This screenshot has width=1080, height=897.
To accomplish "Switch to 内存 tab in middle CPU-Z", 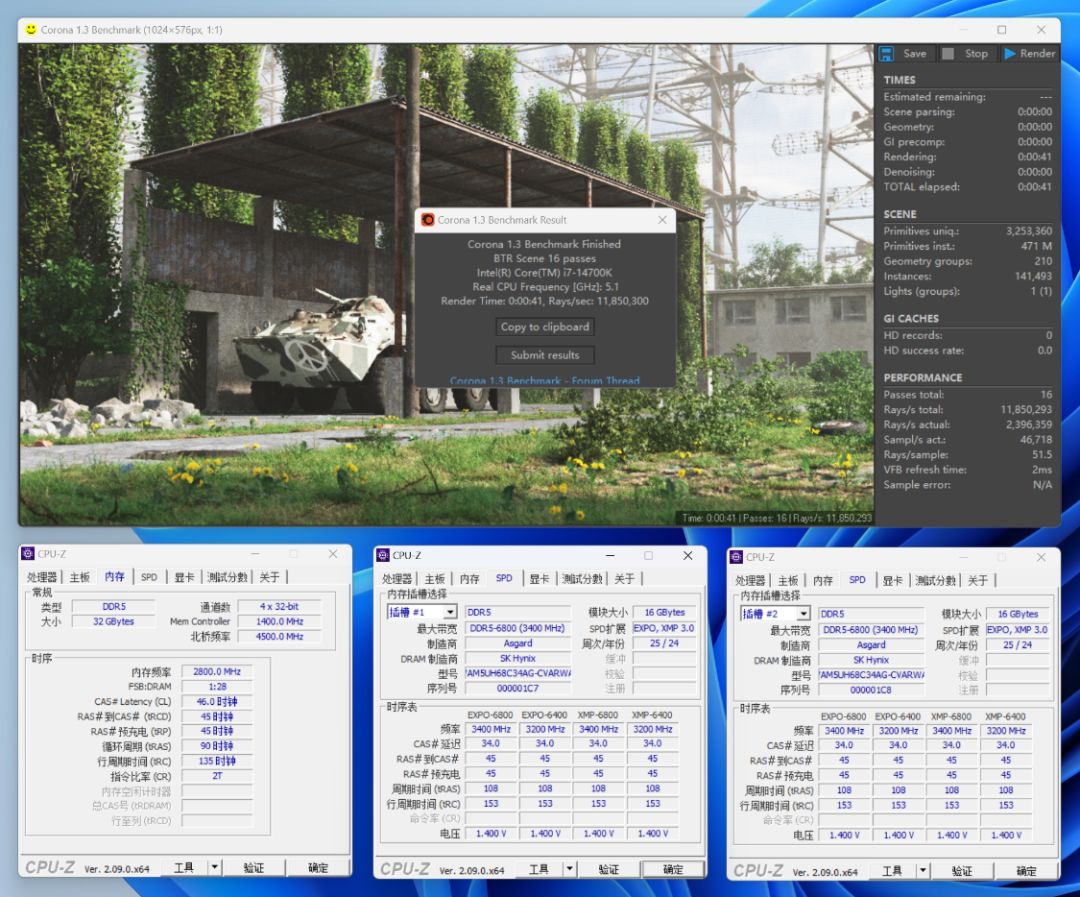I will point(470,579).
